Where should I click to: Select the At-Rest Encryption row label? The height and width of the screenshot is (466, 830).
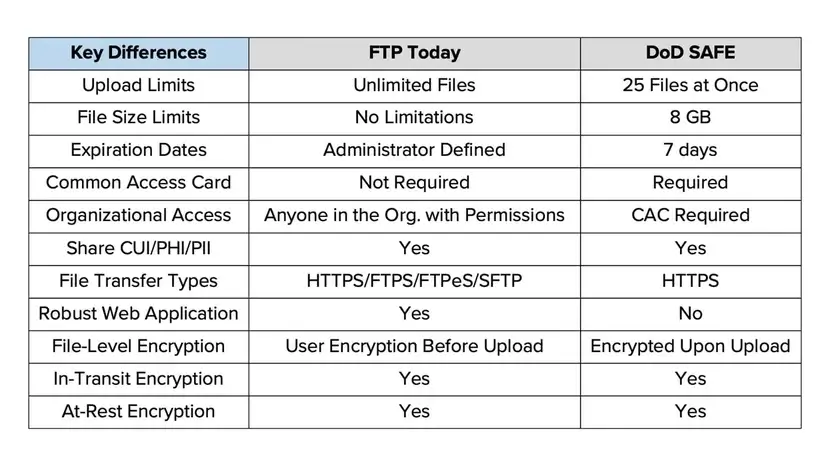[x=138, y=411]
